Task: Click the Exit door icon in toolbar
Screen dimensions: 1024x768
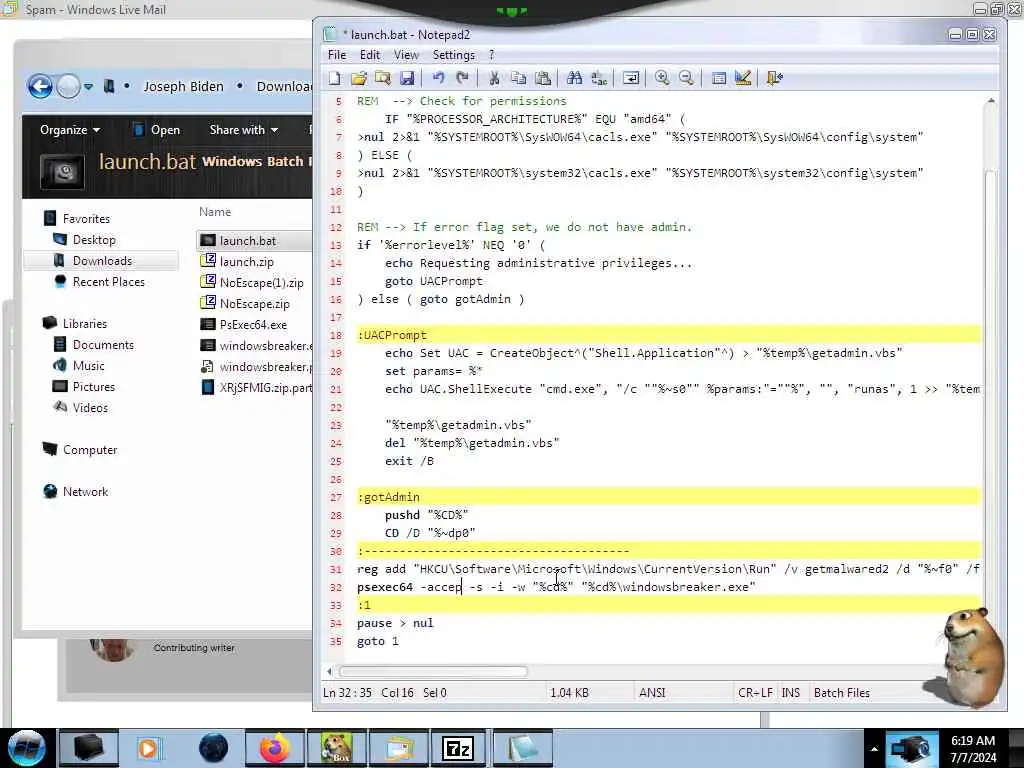Action: coord(775,78)
